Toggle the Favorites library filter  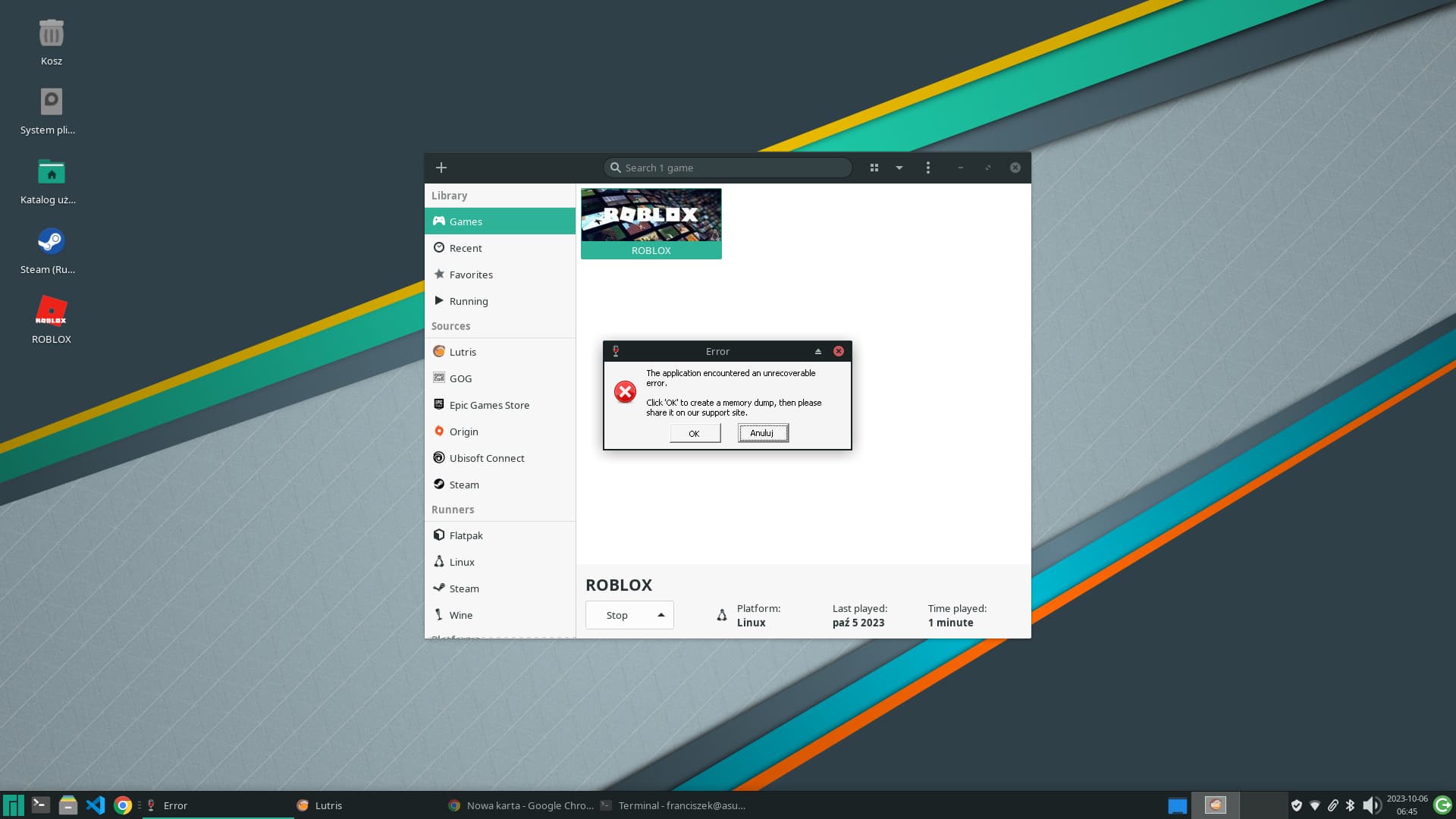point(471,274)
